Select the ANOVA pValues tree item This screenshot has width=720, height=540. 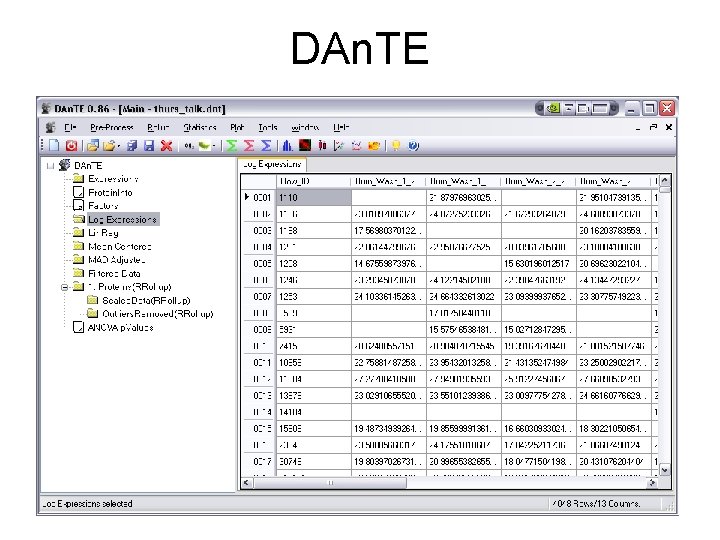pos(120,328)
